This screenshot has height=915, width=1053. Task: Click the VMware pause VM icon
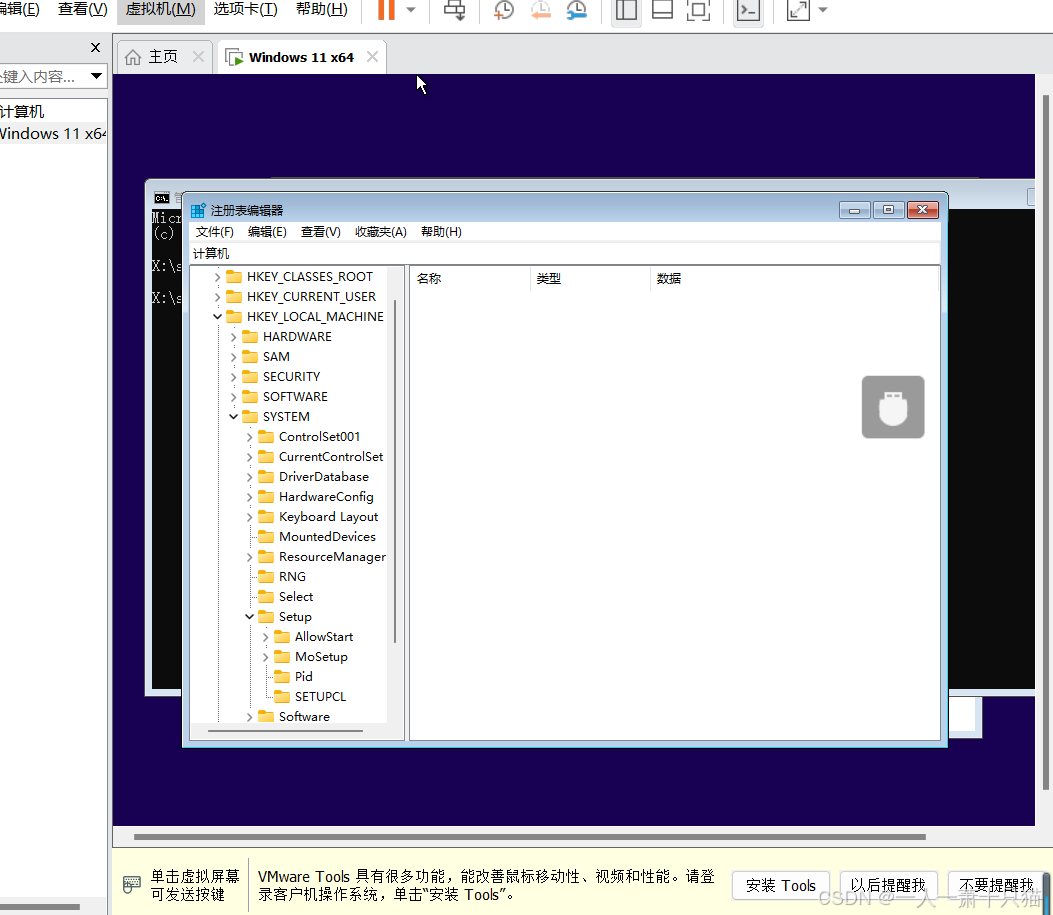click(x=386, y=9)
